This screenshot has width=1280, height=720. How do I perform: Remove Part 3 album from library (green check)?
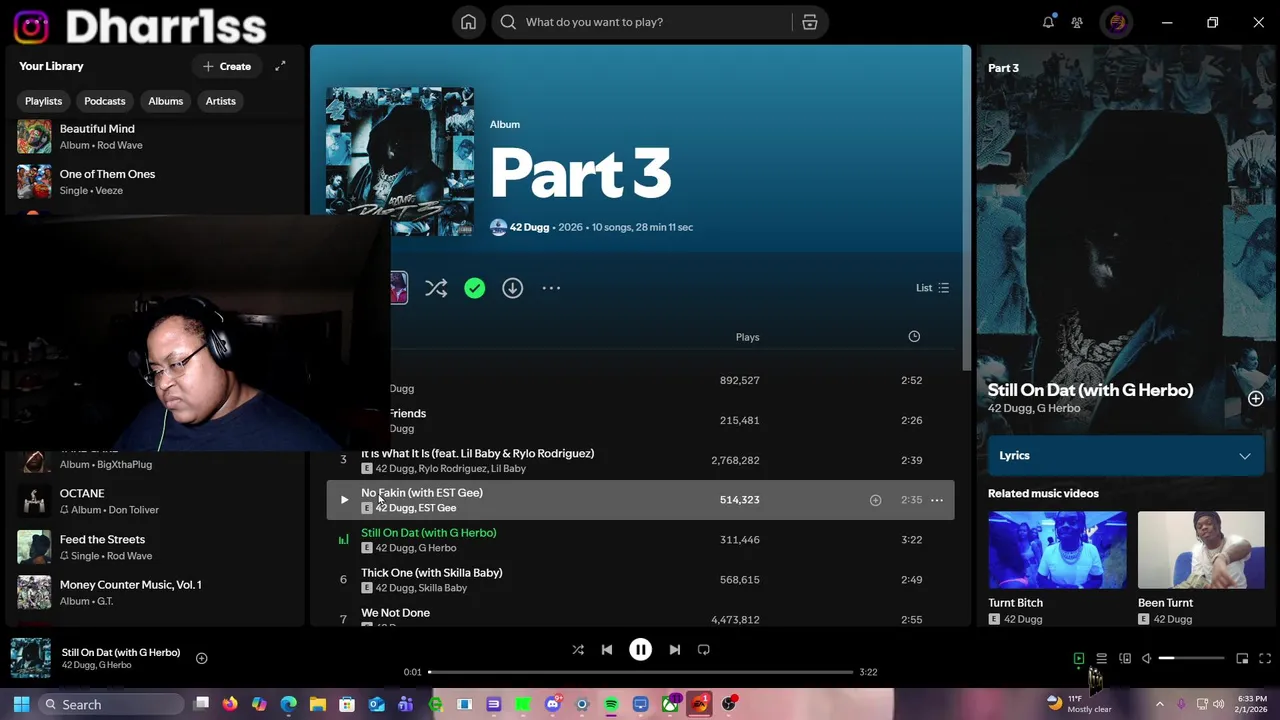(474, 288)
